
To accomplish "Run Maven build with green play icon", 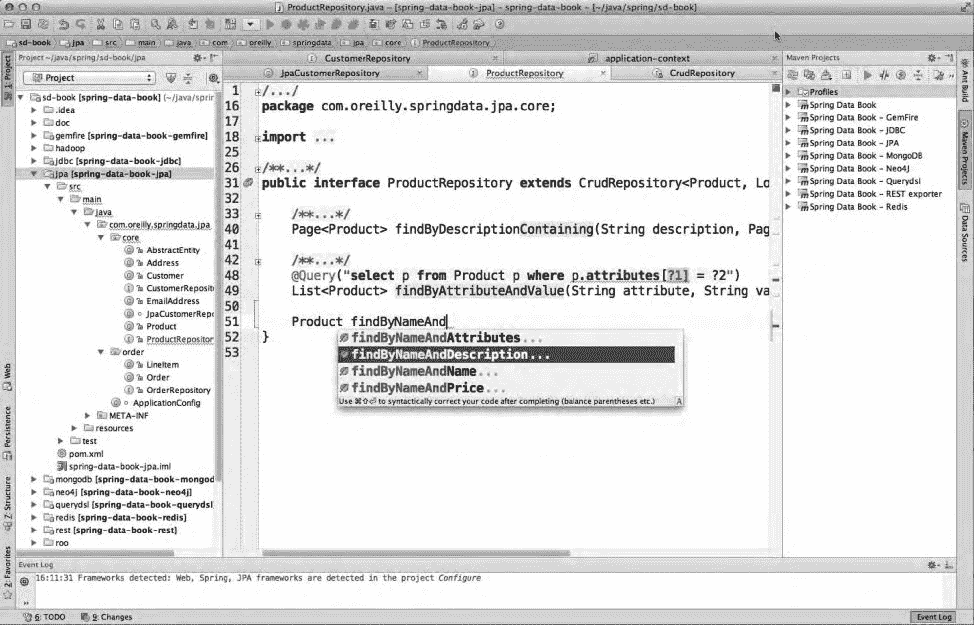I will pyautogui.click(x=868, y=75).
